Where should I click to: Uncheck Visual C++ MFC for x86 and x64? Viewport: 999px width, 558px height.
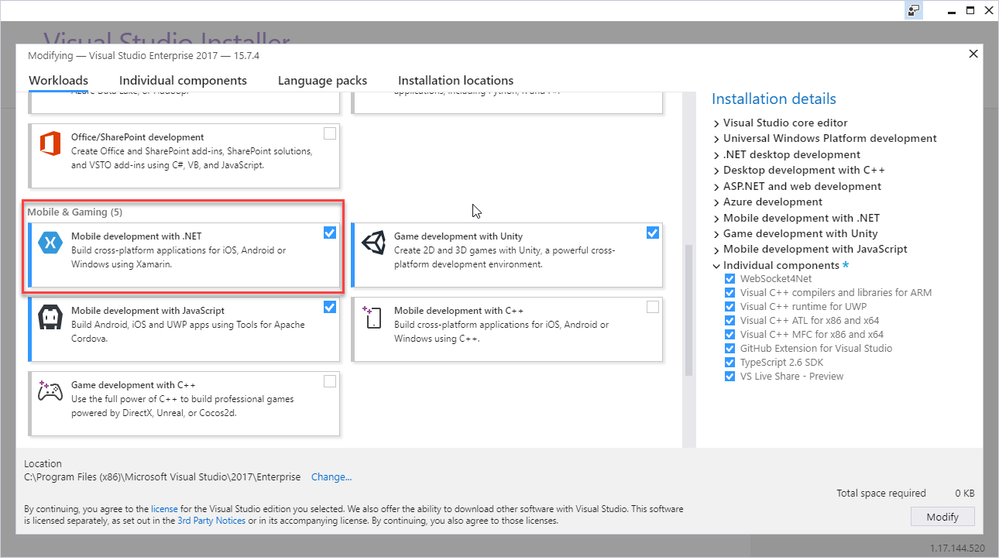pos(729,335)
